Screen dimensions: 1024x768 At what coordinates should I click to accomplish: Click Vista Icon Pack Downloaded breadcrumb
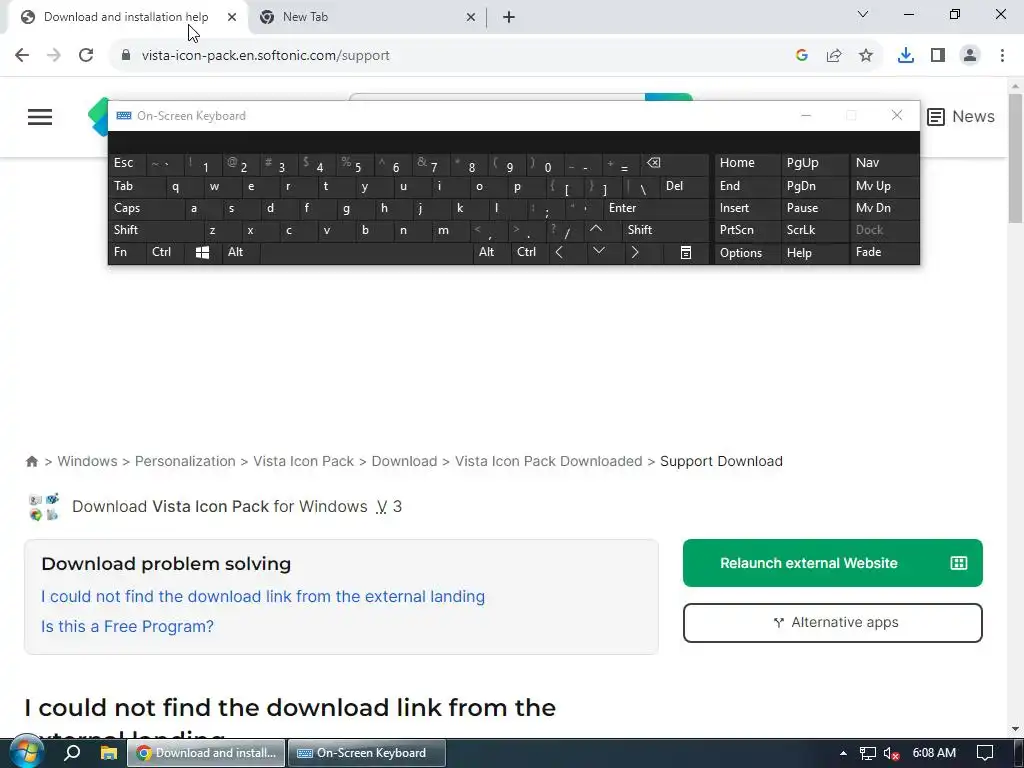549,462
